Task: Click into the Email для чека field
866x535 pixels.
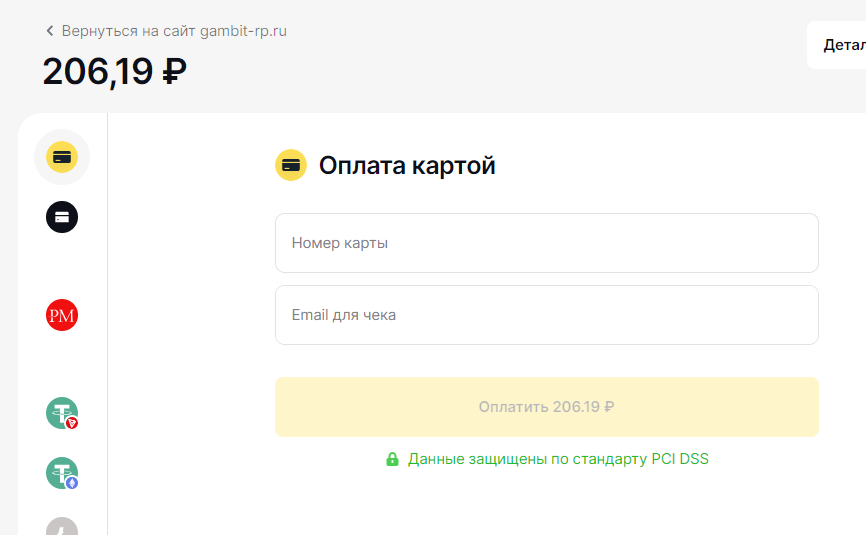Action: point(546,315)
